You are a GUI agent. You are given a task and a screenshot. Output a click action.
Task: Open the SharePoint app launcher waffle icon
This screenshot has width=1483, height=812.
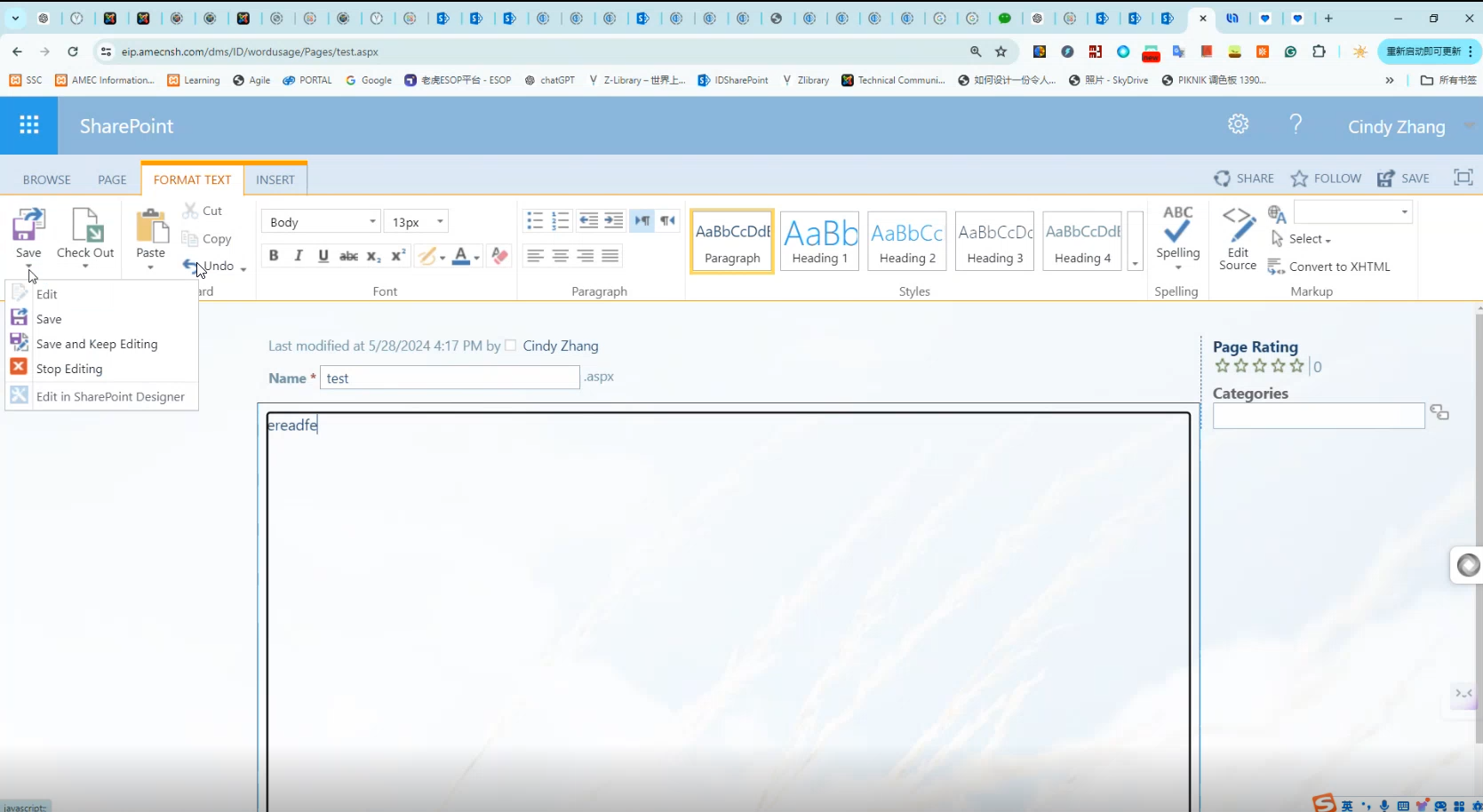28,125
